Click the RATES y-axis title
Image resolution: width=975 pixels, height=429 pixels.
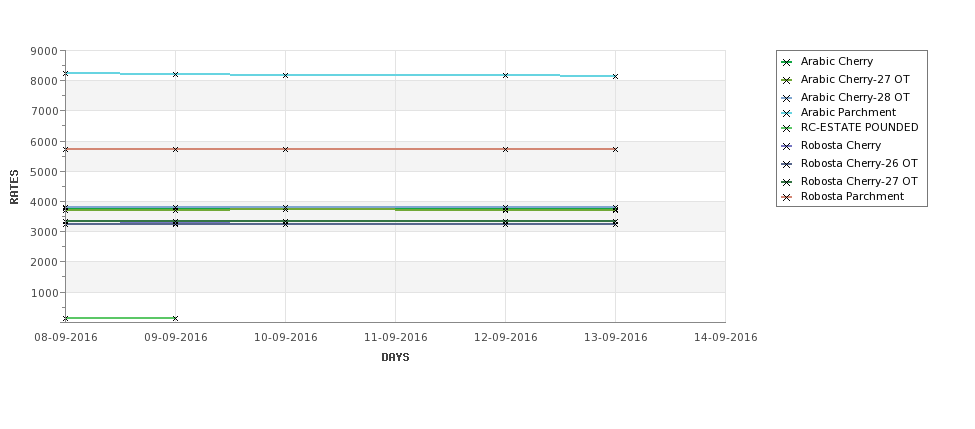click(x=14, y=187)
